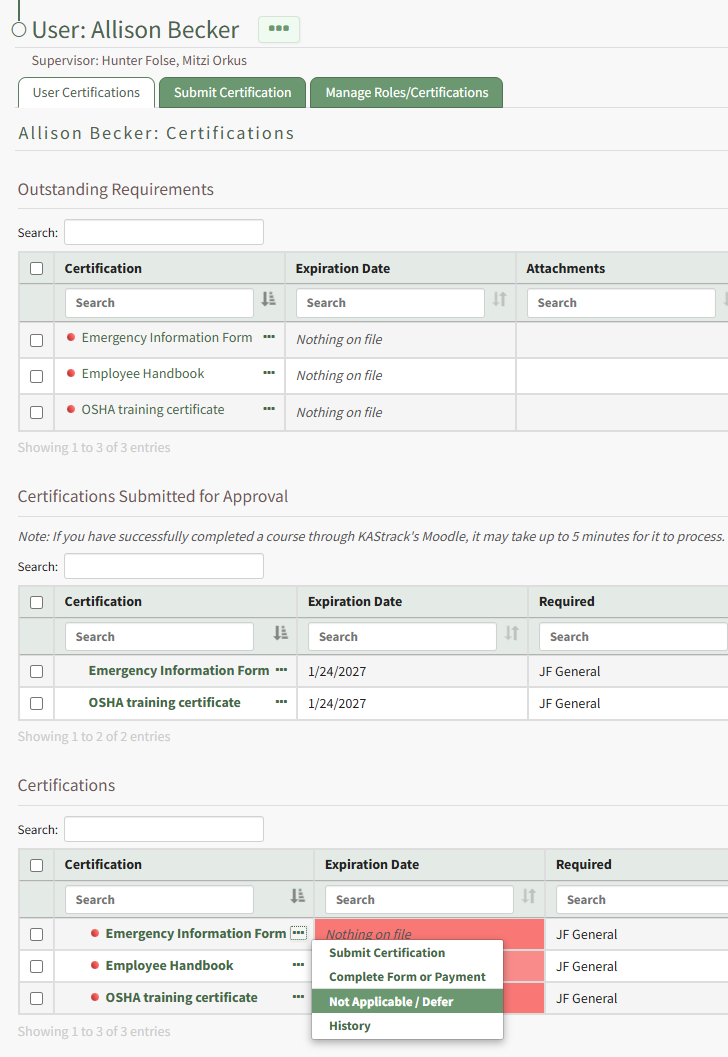
Task: Open ellipsis menu for outstanding Employee Handbook
Action: (268, 373)
